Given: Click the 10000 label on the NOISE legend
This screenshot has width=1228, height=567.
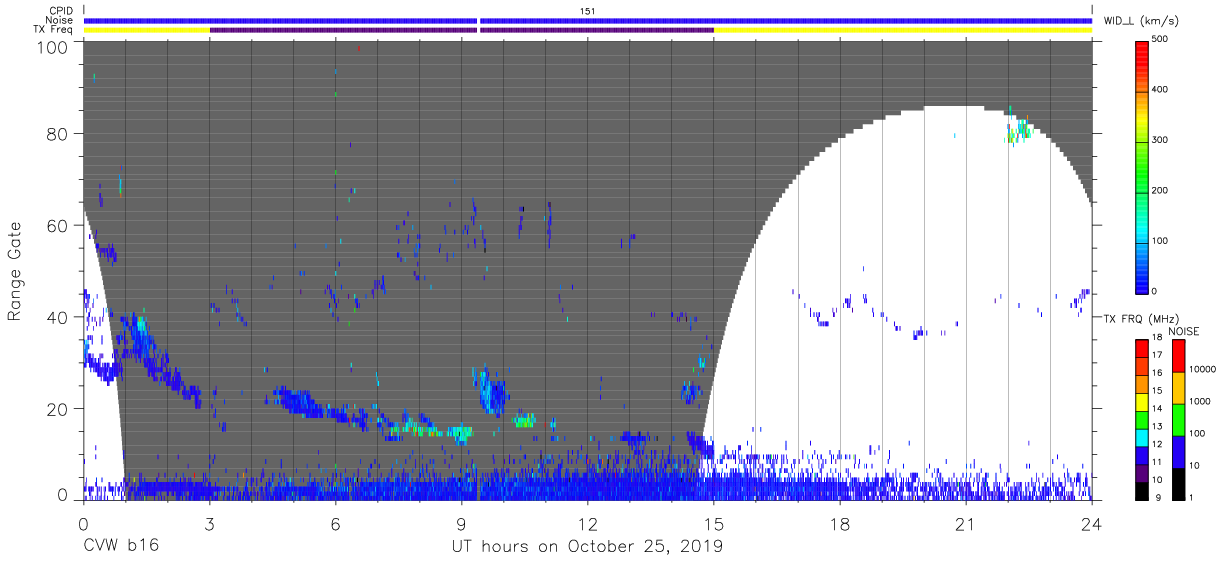Looking at the screenshot, I should pyautogui.click(x=1201, y=371).
